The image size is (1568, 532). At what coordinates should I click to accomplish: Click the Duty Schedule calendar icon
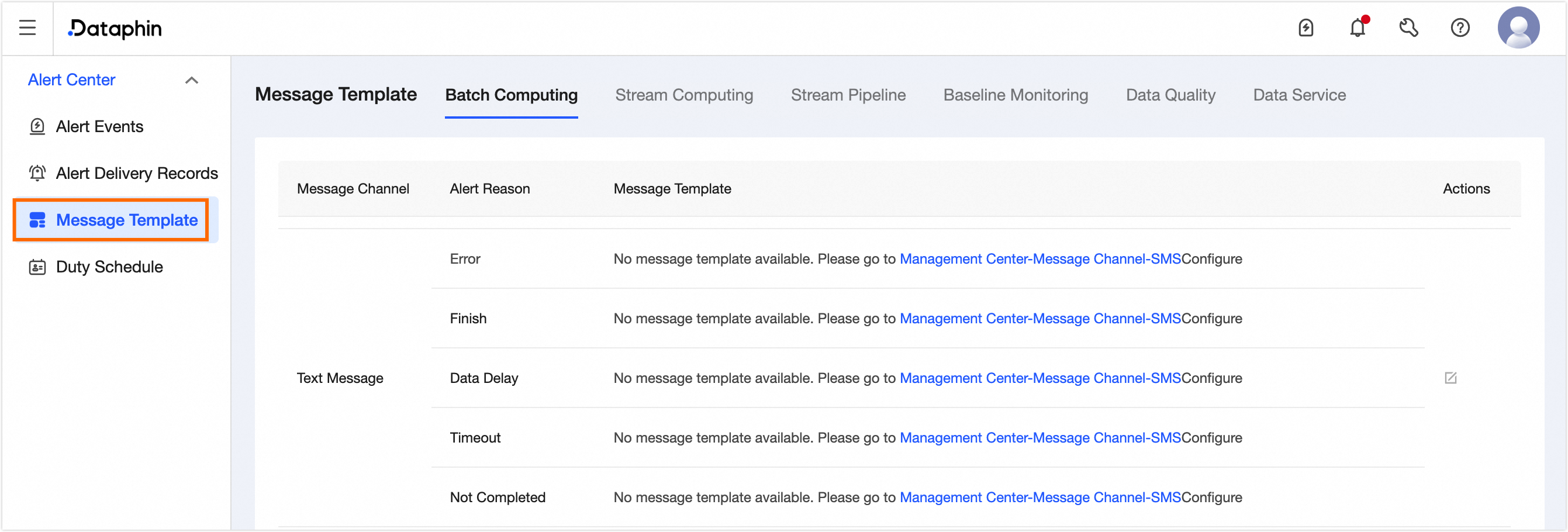click(37, 267)
